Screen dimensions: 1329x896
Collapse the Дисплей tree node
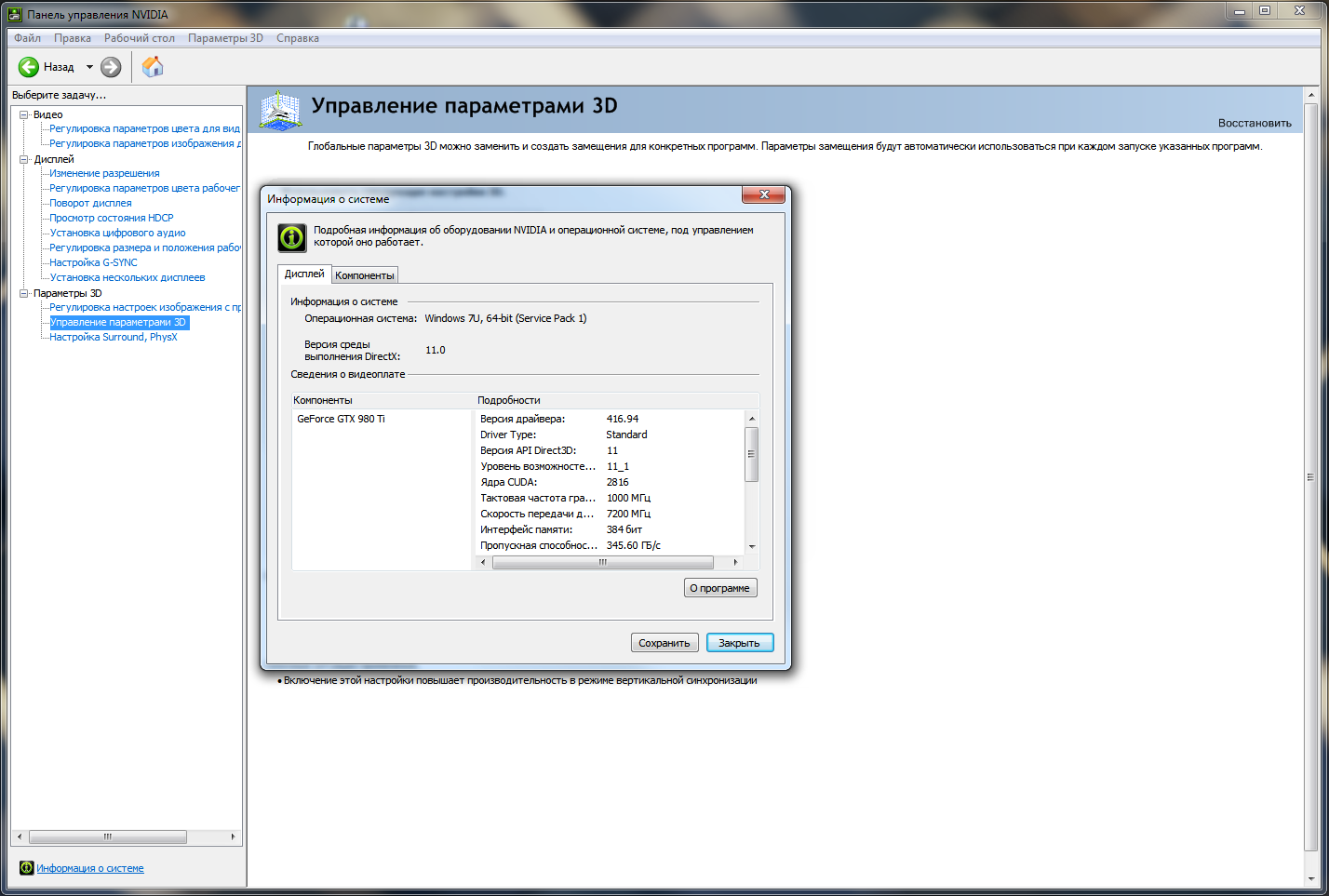click(24, 159)
